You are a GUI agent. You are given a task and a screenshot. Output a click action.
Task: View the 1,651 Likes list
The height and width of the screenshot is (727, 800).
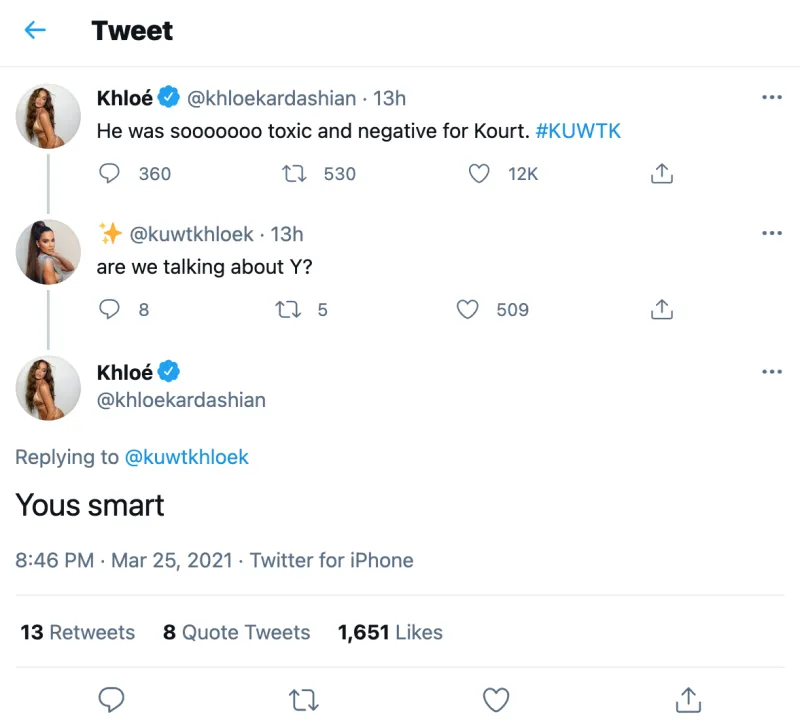click(390, 632)
